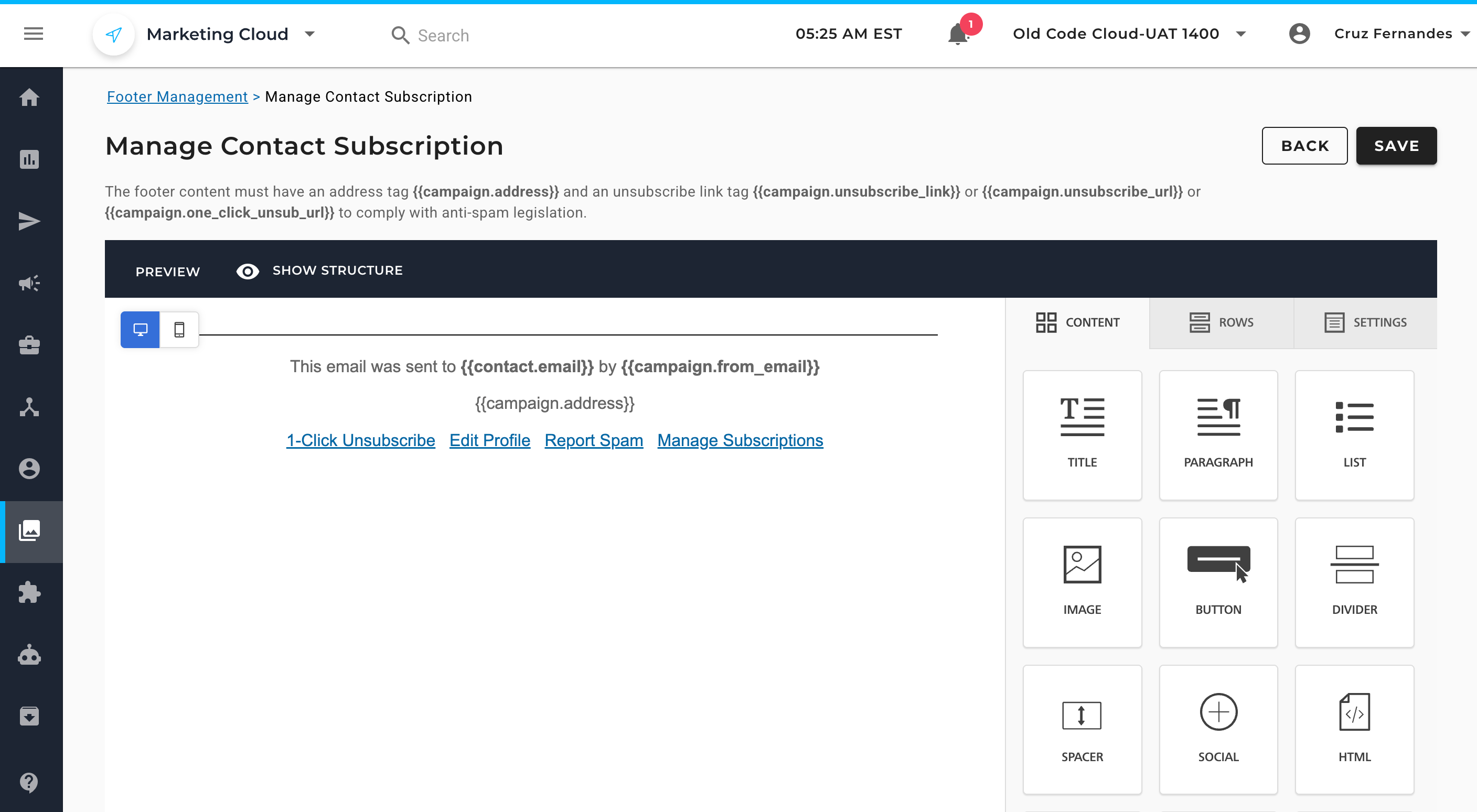Select the Social content block

(x=1218, y=729)
